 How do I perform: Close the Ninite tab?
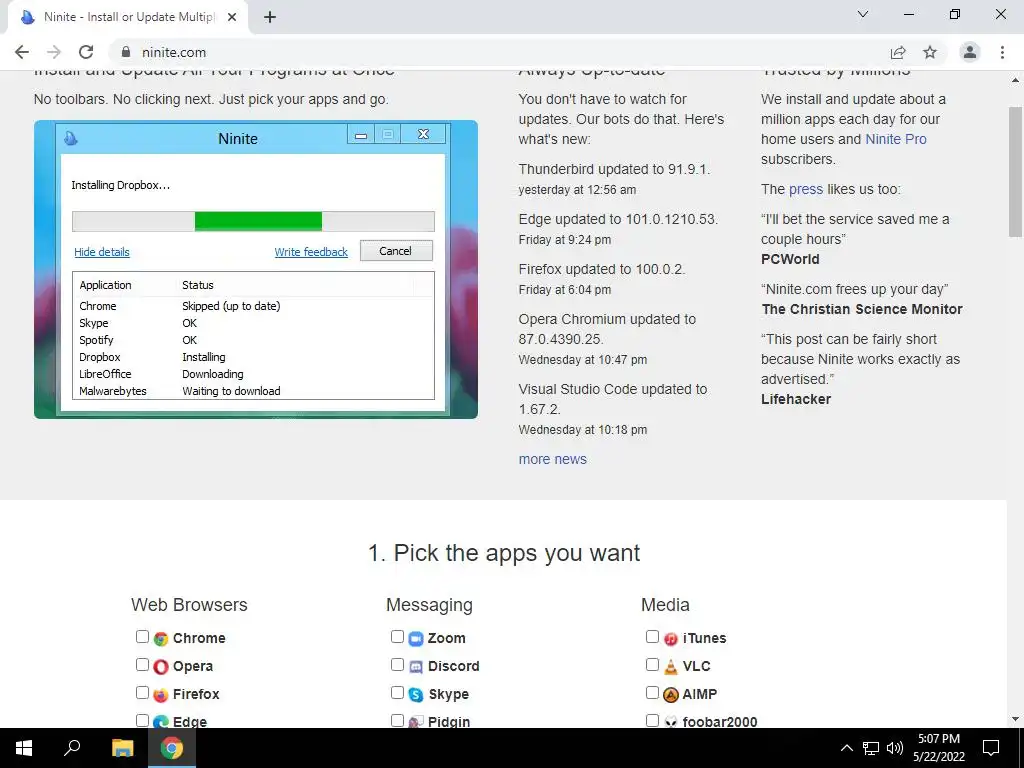tap(232, 17)
